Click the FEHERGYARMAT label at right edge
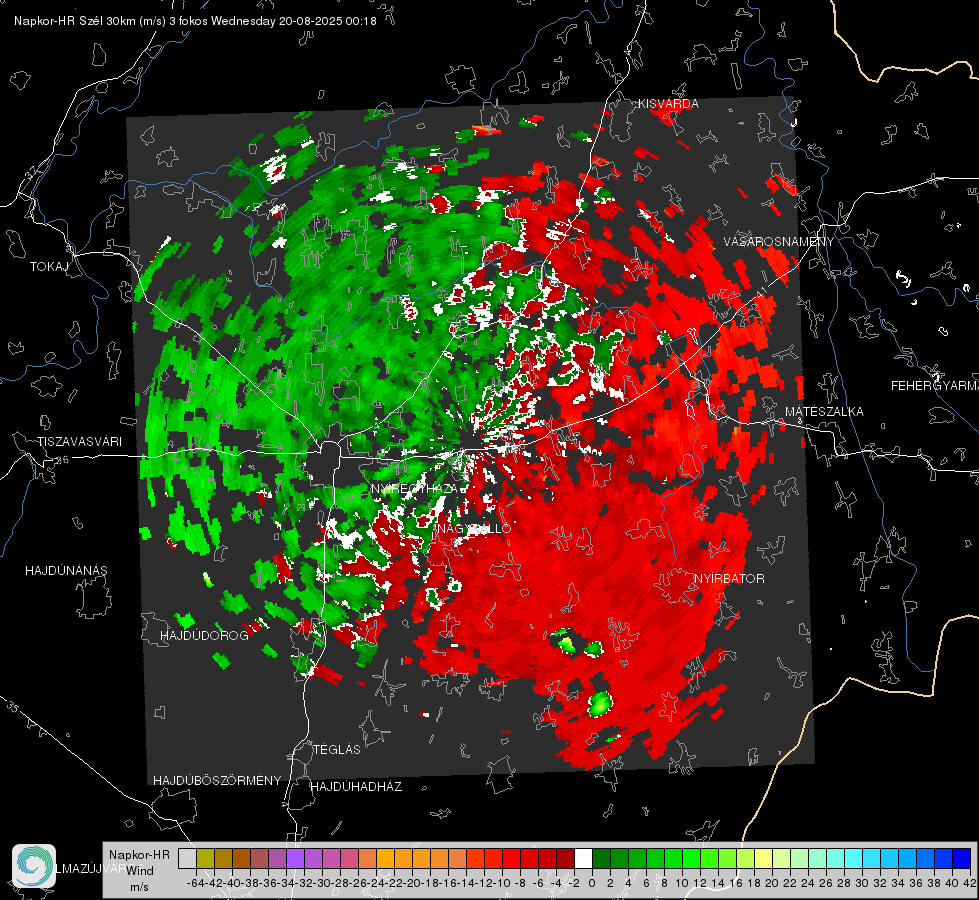 (x=934, y=386)
